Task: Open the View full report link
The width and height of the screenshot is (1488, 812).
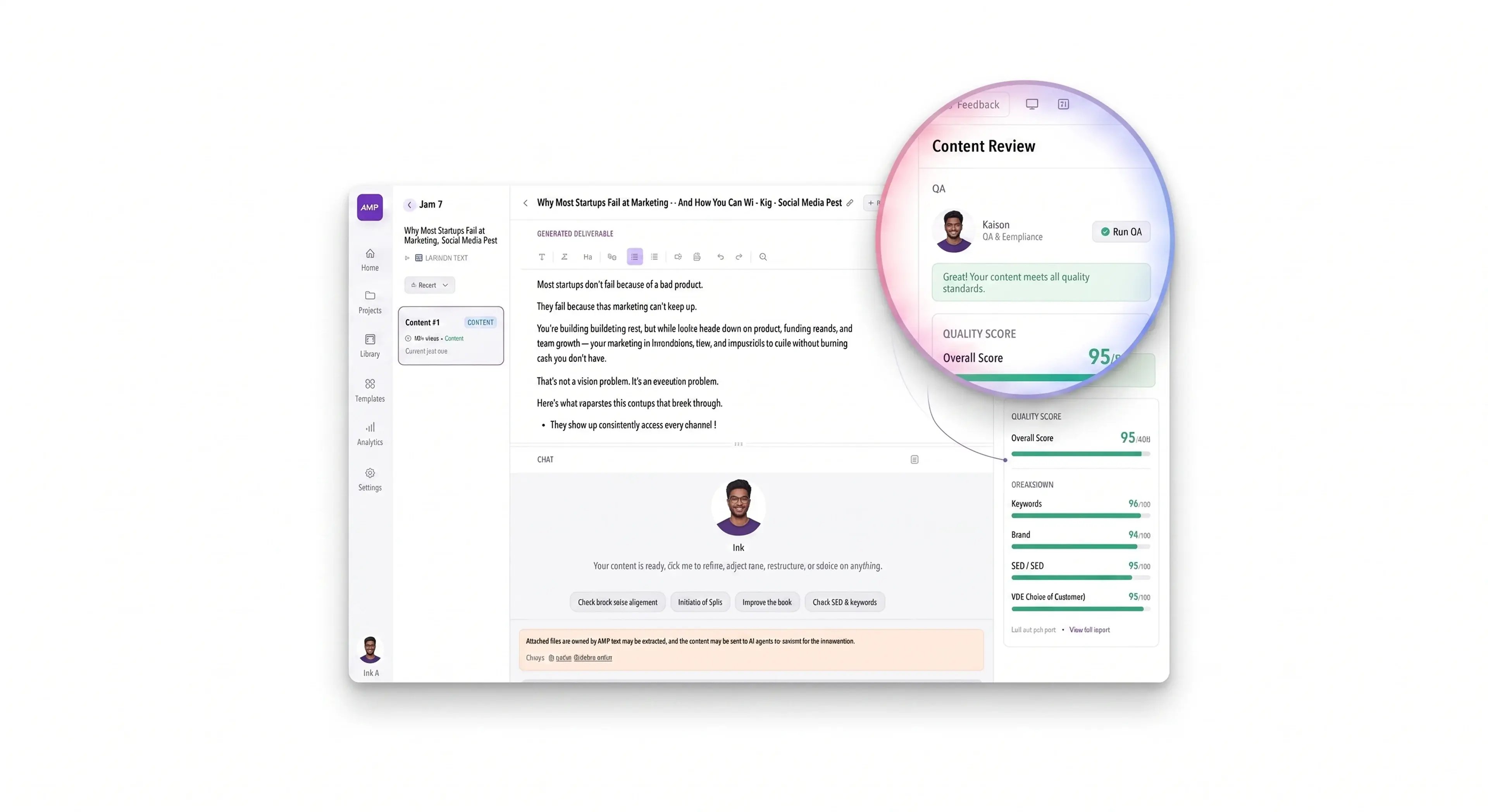Action: click(x=1089, y=630)
